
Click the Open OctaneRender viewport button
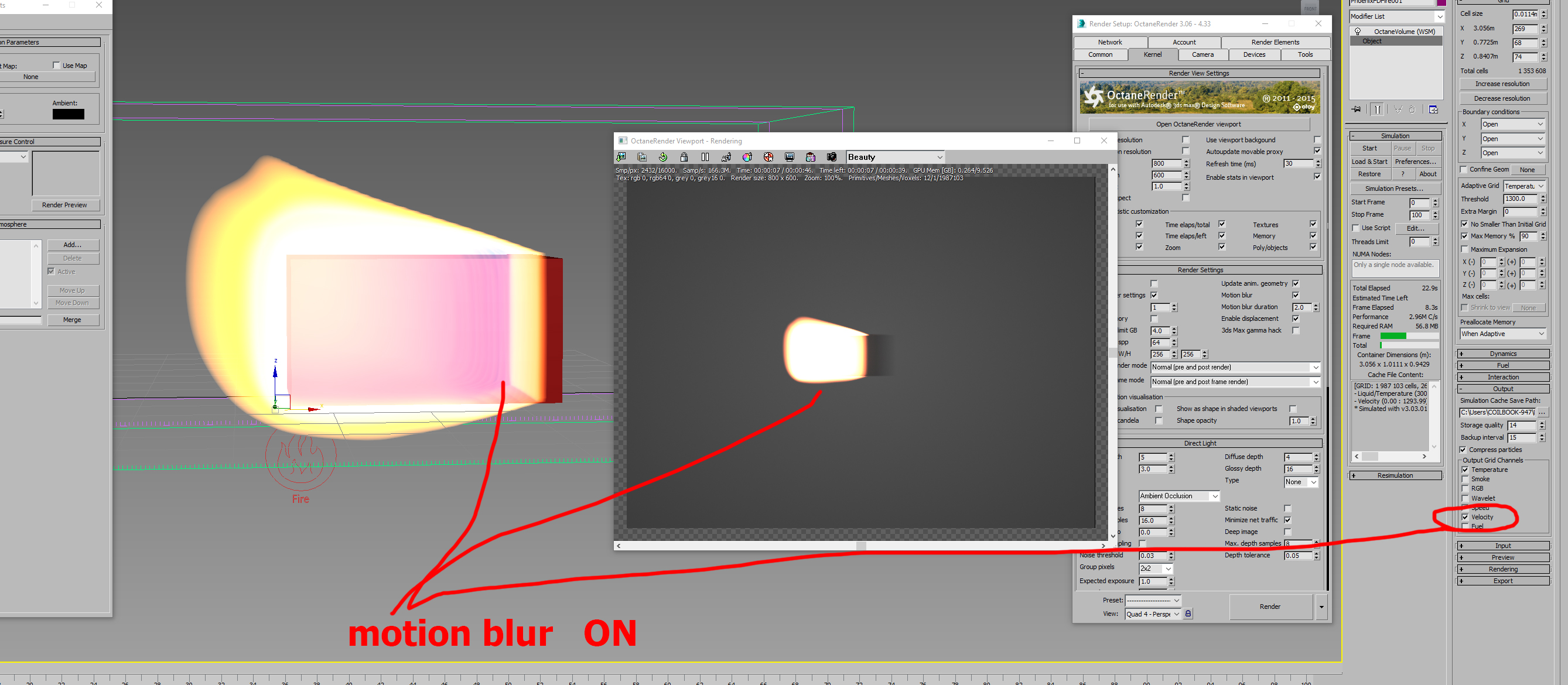pos(1198,124)
